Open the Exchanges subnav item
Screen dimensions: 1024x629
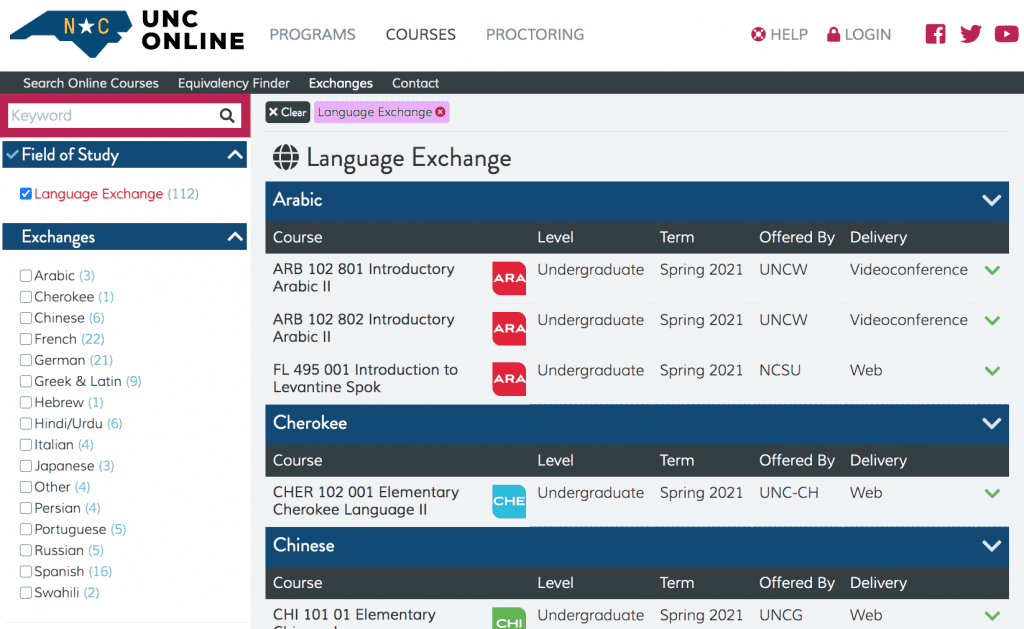tap(341, 83)
